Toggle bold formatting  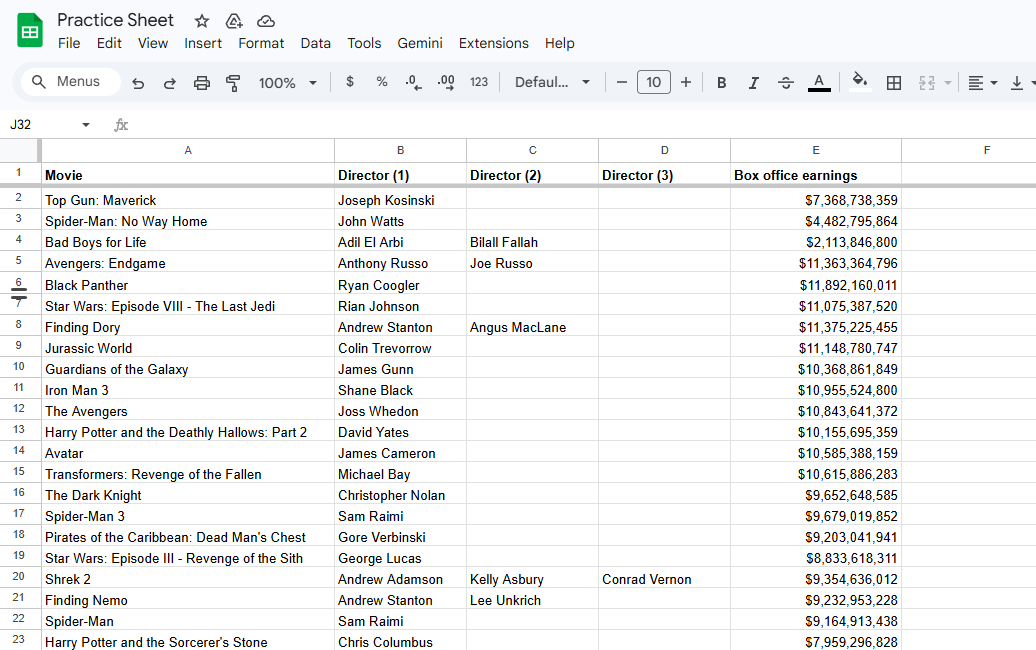(x=721, y=82)
